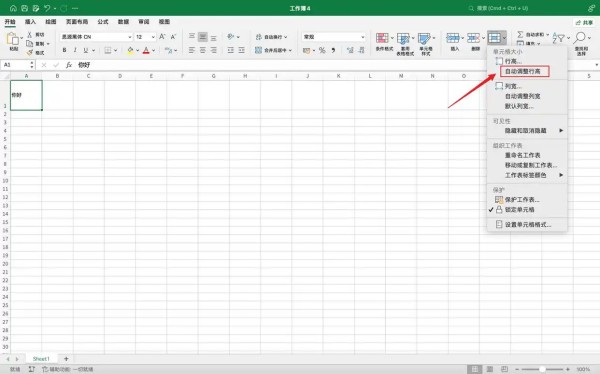
Task: Click the zoom in plus button
Action: (568, 369)
